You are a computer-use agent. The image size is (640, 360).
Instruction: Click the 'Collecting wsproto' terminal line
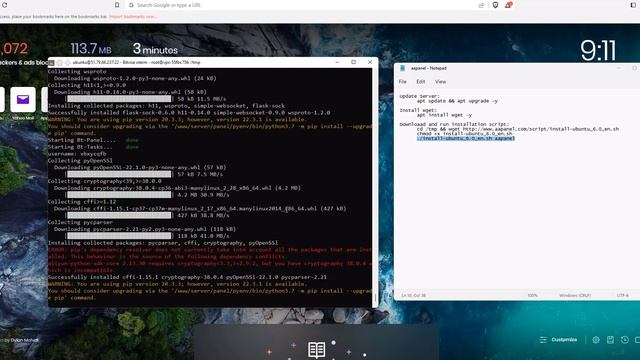pos(77,71)
